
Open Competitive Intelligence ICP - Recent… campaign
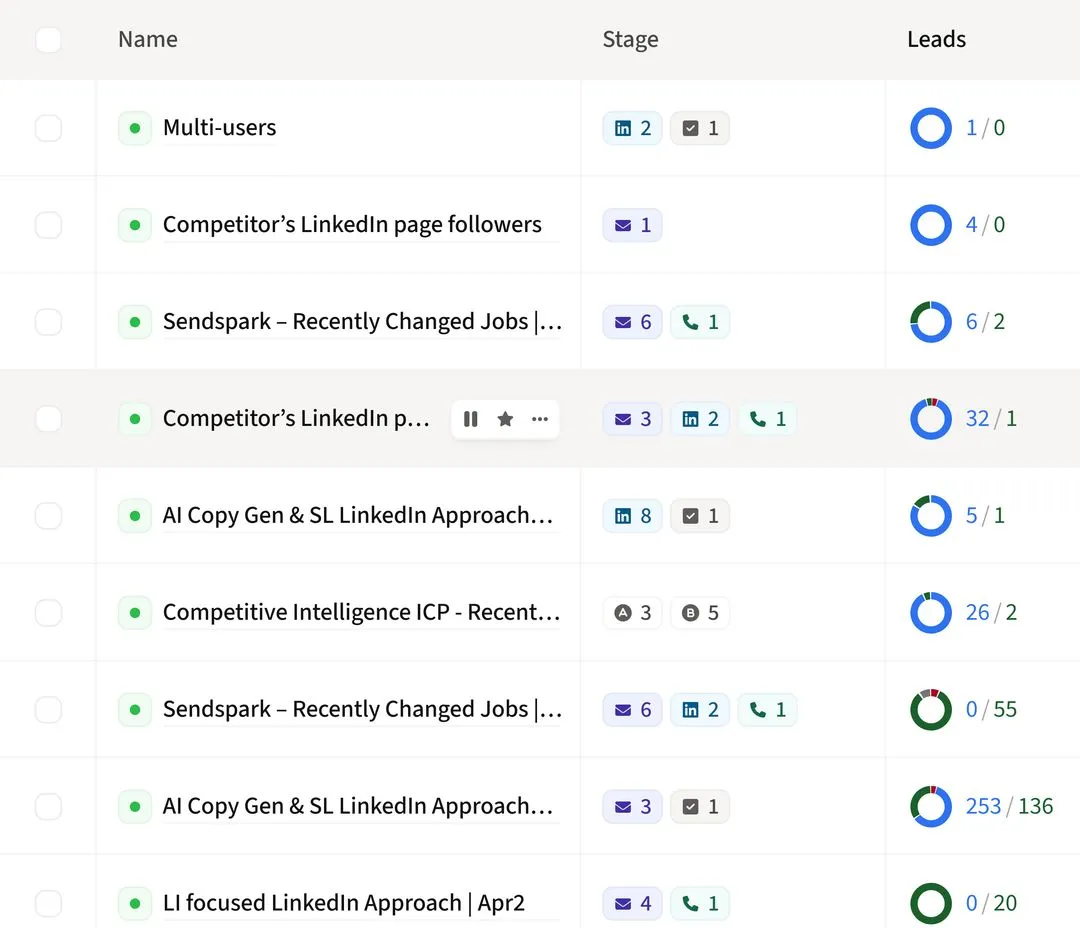362,612
